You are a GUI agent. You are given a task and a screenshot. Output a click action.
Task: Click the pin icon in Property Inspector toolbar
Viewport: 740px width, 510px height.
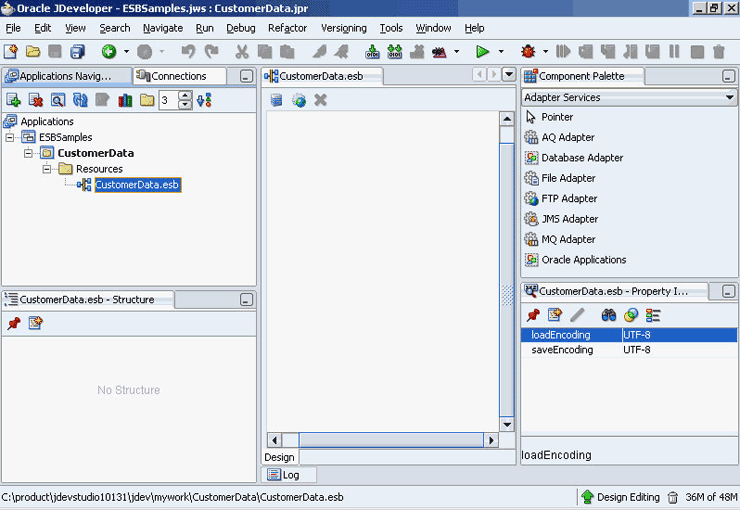click(x=533, y=315)
